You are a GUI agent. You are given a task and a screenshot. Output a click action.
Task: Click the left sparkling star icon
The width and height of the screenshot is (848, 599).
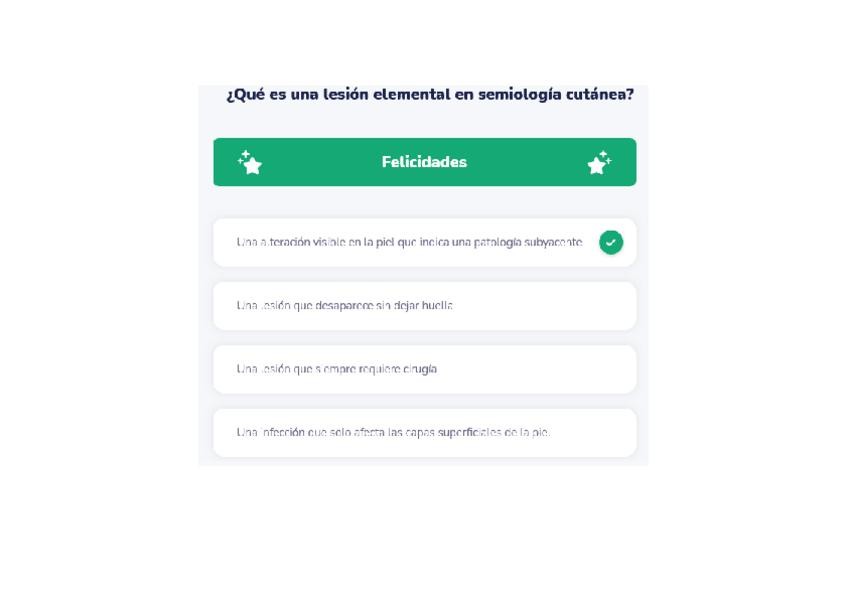[250, 162]
